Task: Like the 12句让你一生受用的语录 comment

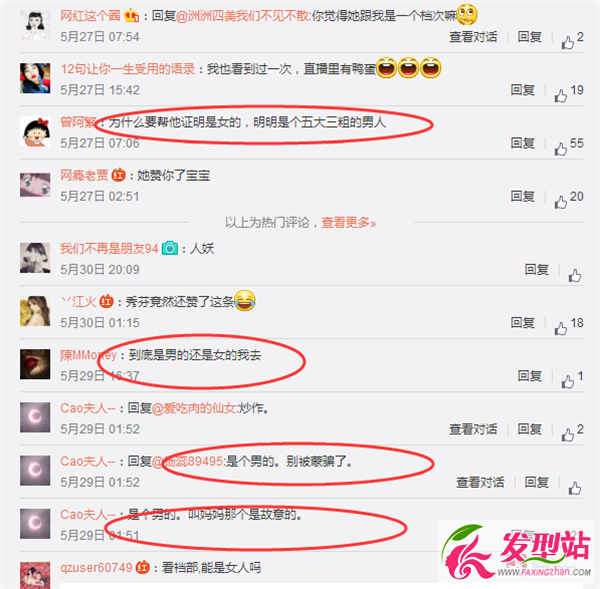Action: click(x=561, y=95)
